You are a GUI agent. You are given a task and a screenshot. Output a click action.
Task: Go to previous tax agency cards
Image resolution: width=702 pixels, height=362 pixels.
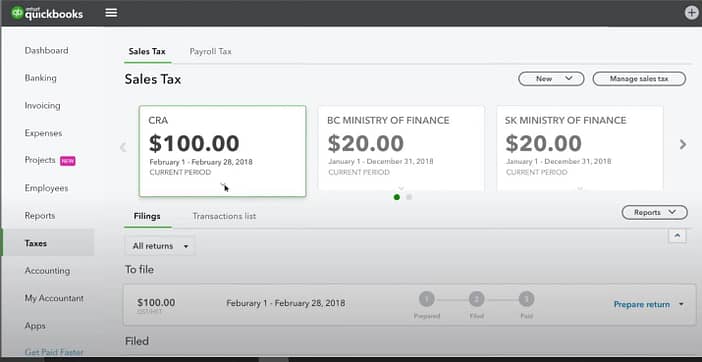point(123,147)
